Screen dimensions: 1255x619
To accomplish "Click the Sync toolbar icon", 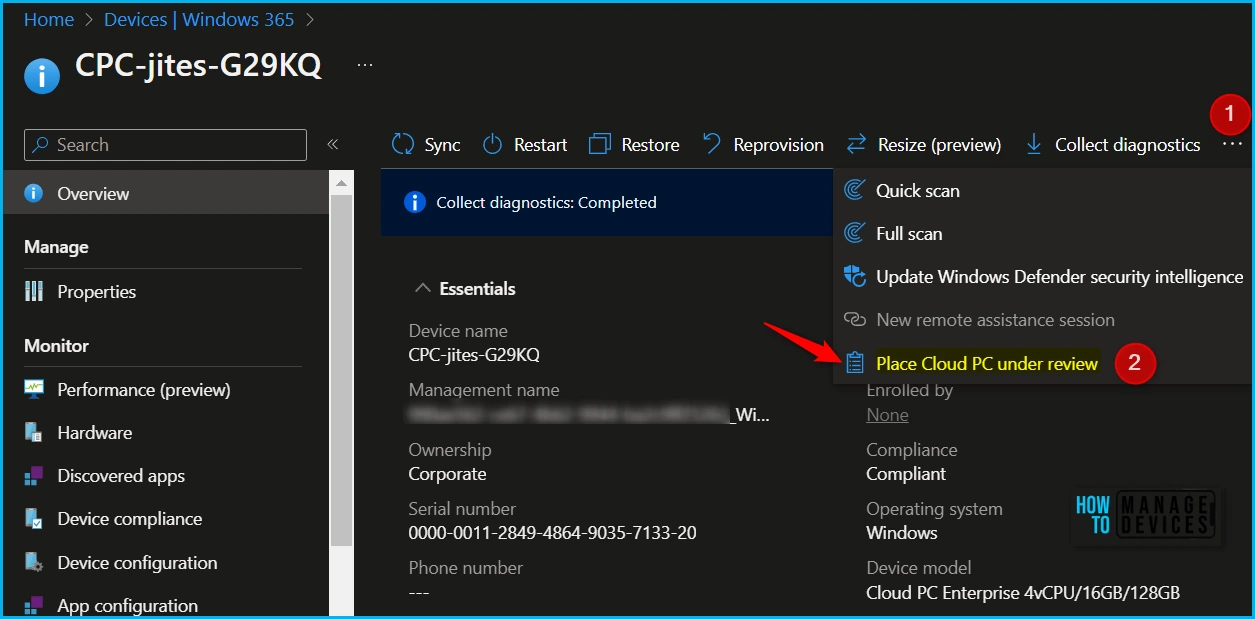I will click(x=403, y=145).
